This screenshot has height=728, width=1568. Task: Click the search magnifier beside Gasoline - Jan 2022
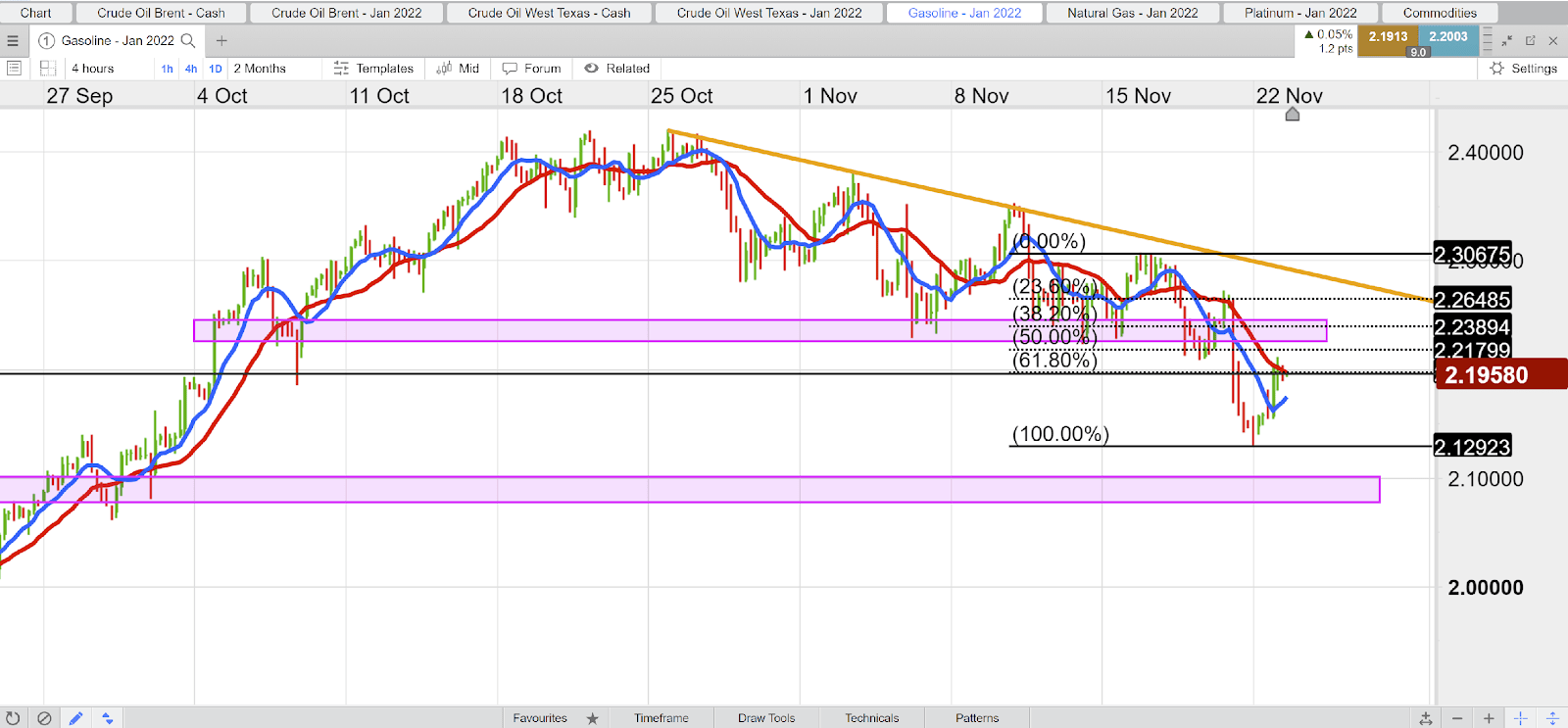point(188,41)
